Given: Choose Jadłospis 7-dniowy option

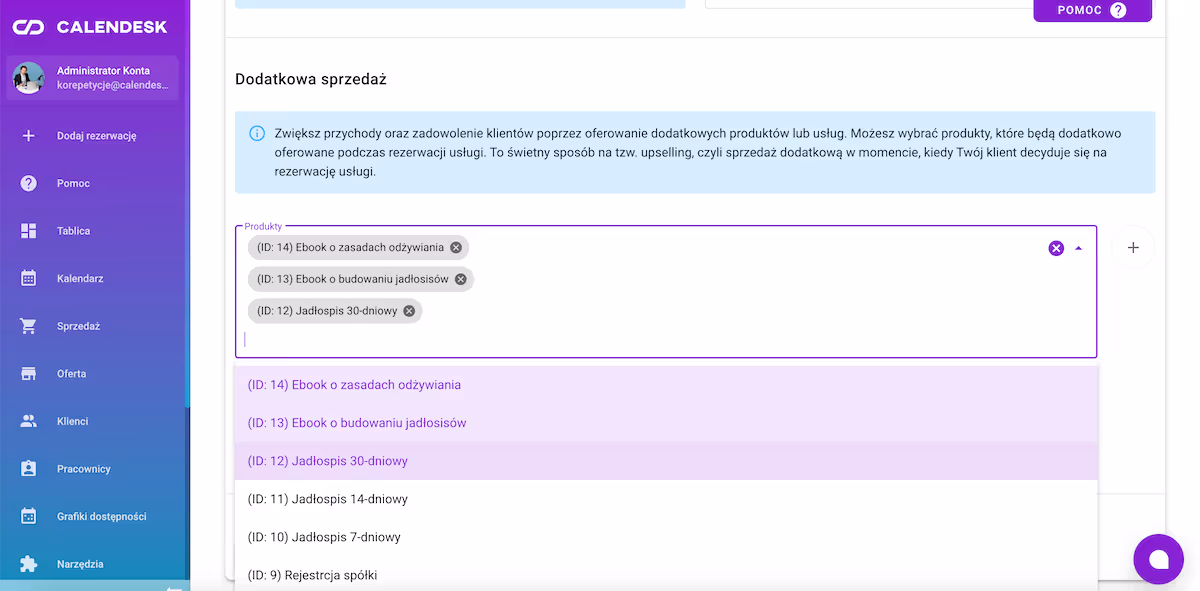Looking at the screenshot, I should (x=324, y=537).
